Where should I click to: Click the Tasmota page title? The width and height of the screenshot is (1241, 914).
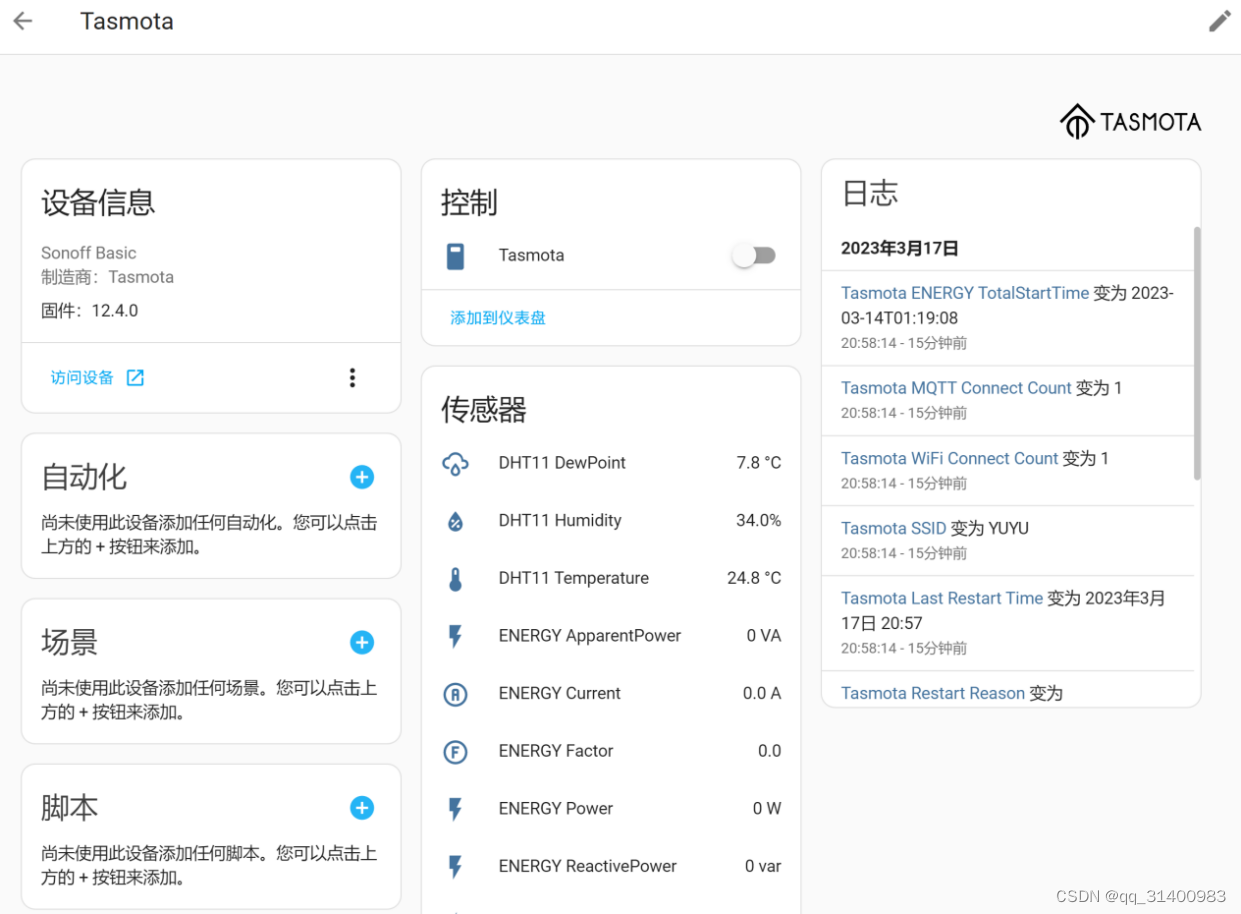(x=126, y=21)
